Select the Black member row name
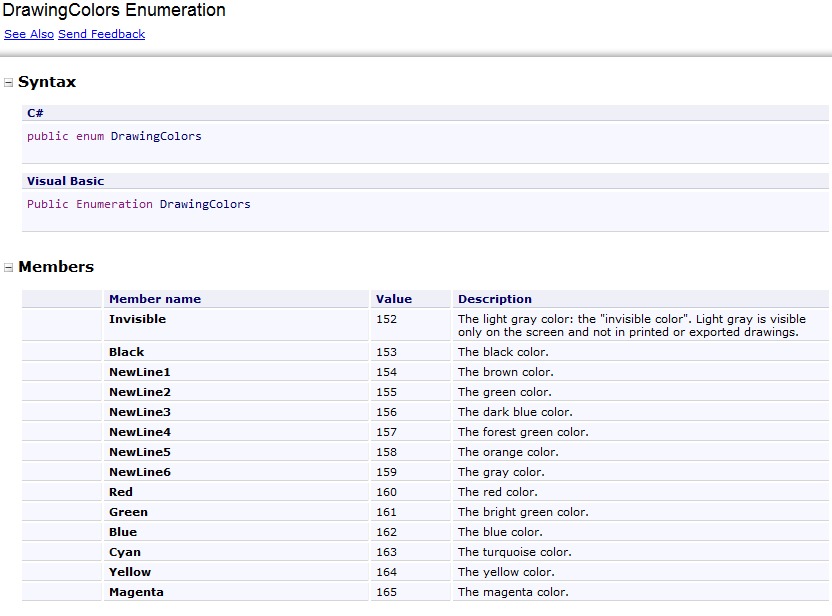This screenshot has width=832, height=616. click(x=126, y=352)
